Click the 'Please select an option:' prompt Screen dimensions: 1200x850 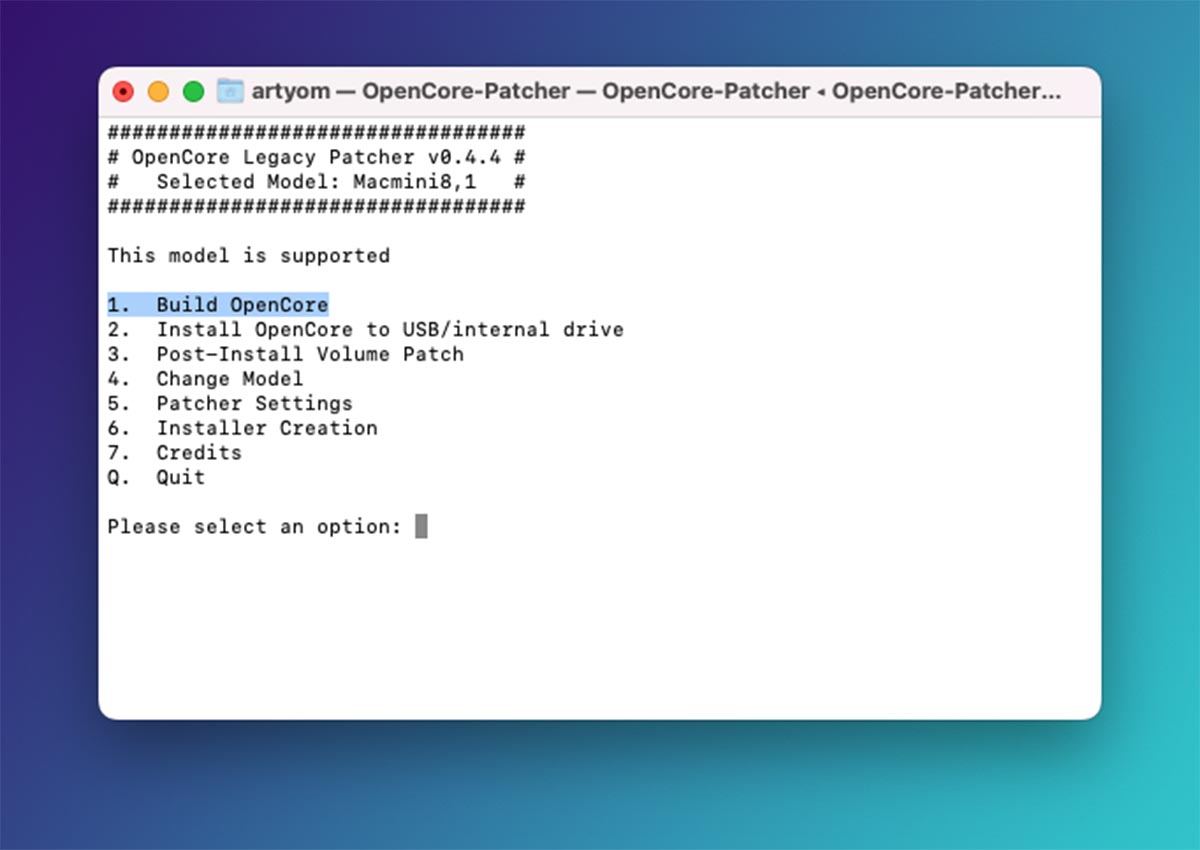(254, 527)
